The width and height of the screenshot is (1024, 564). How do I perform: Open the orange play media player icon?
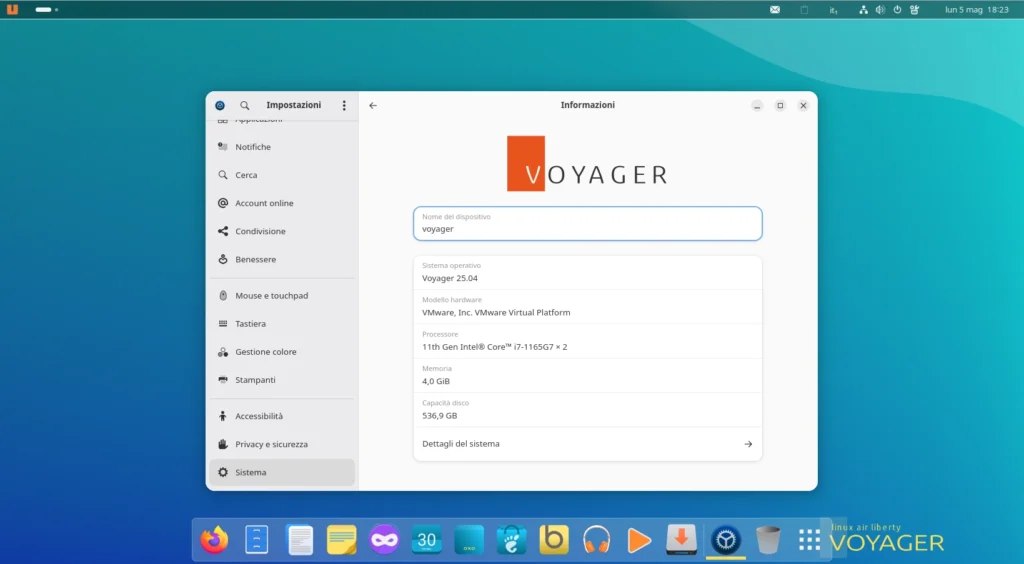pos(639,540)
